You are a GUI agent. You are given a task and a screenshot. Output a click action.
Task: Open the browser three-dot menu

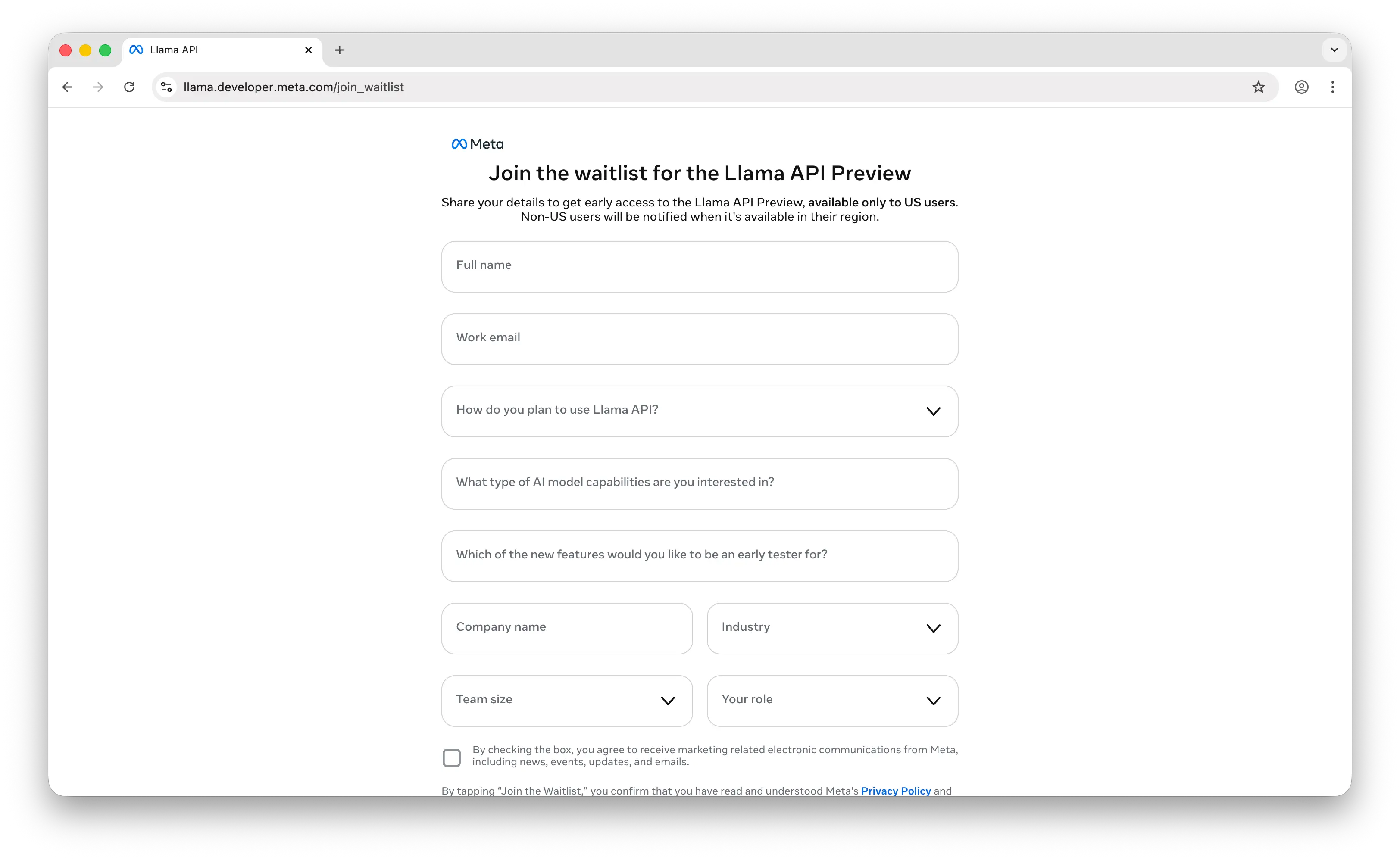(1333, 87)
